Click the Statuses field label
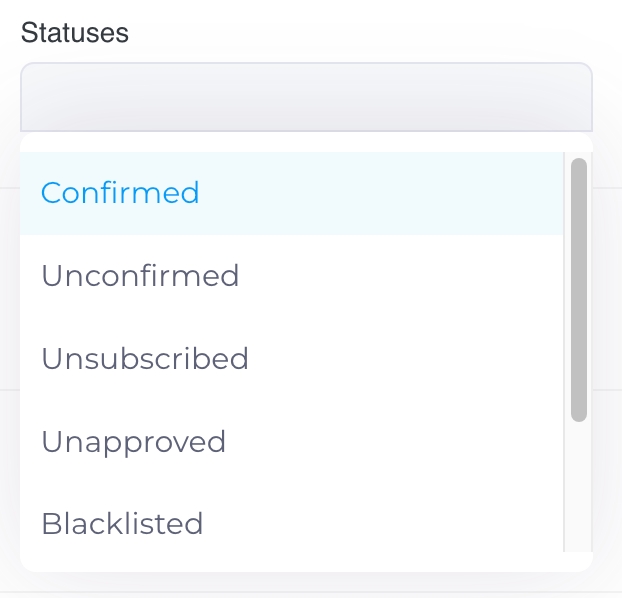622x598 pixels. click(x=75, y=33)
